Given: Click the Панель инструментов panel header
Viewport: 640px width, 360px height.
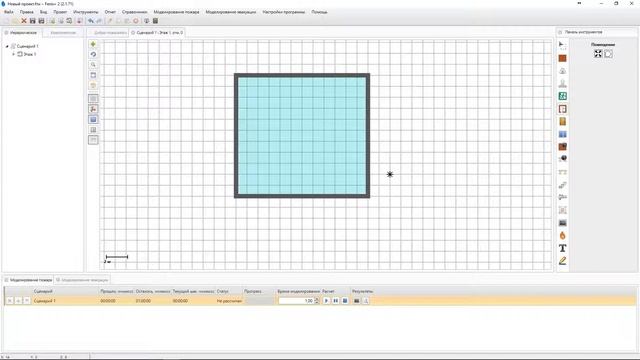Looking at the screenshot, I should tap(583, 32).
